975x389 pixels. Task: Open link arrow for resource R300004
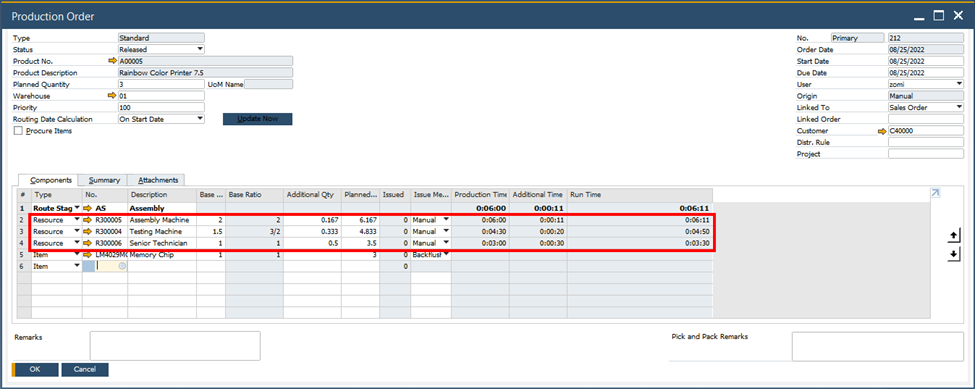pos(88,231)
